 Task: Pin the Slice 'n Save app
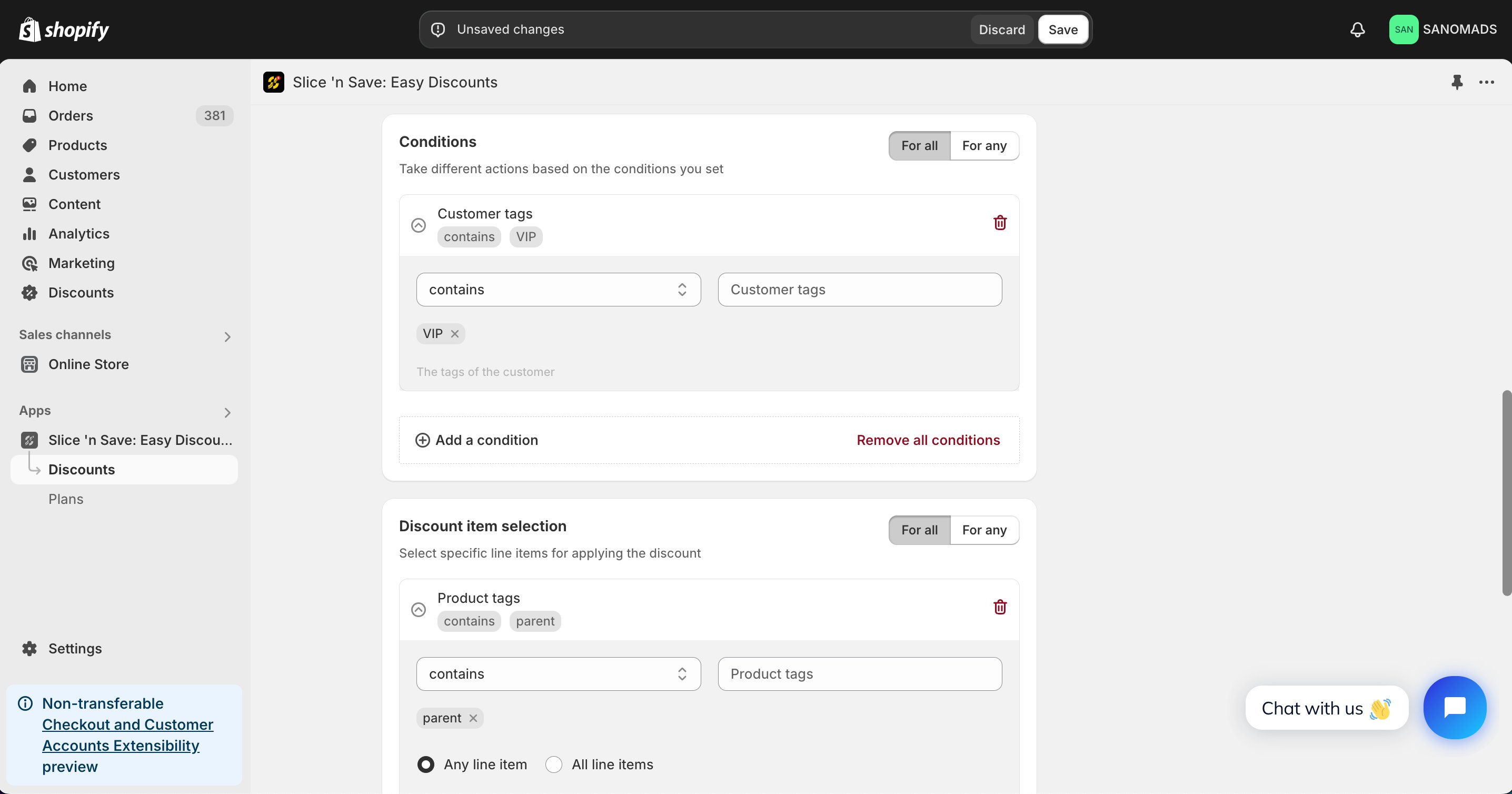click(1456, 82)
